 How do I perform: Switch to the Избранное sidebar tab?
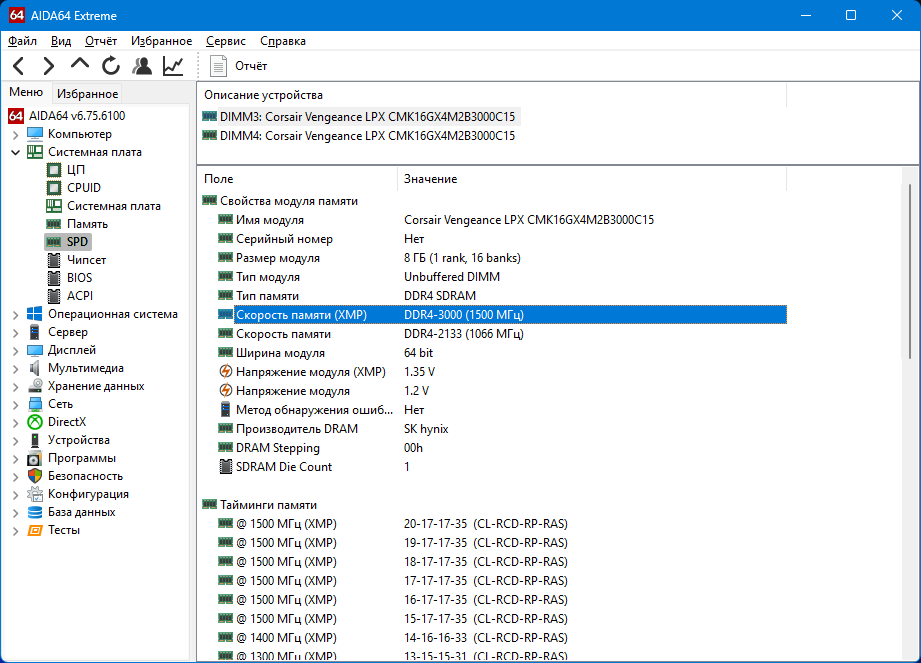pyautogui.click(x=88, y=93)
